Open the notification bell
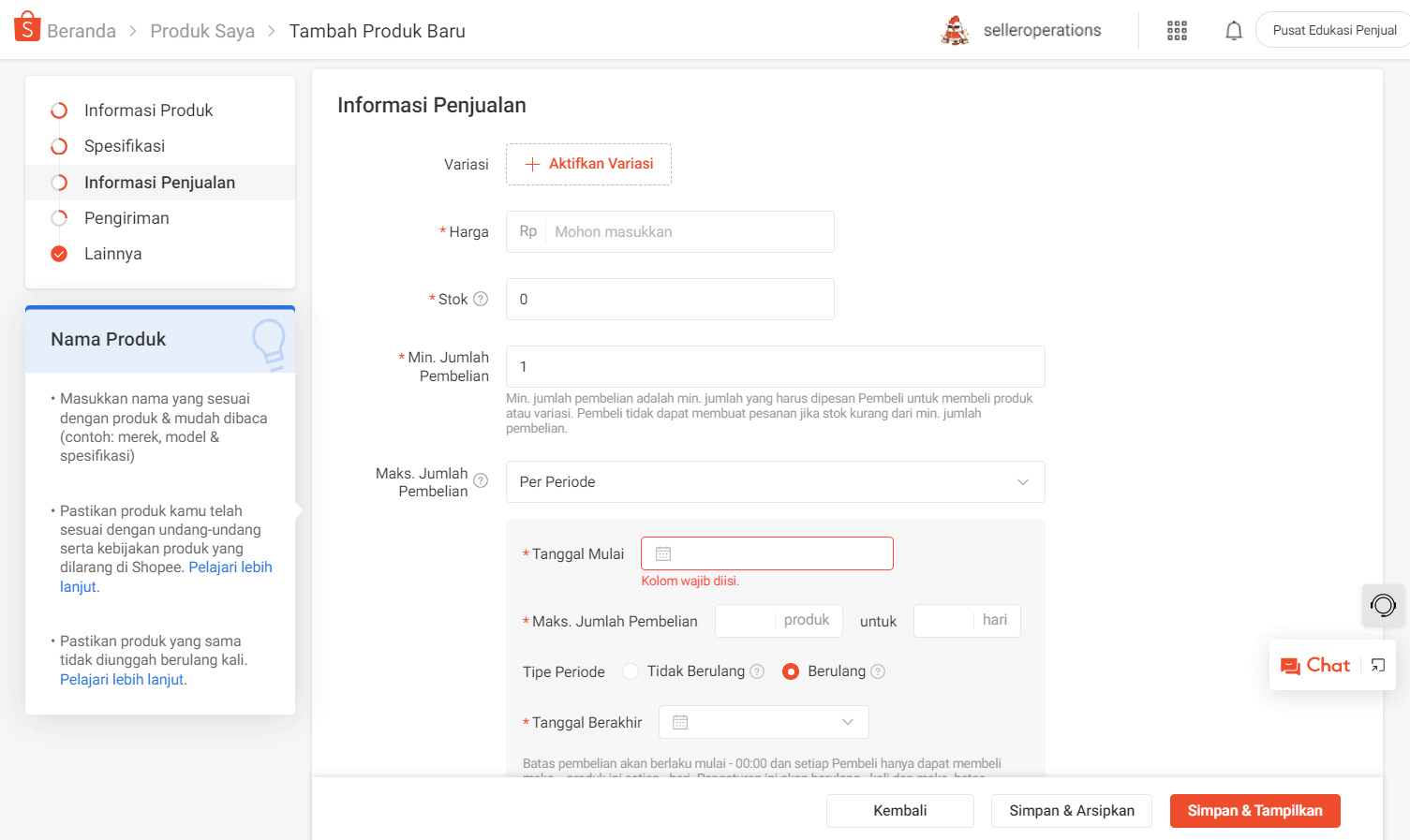 point(1234,29)
